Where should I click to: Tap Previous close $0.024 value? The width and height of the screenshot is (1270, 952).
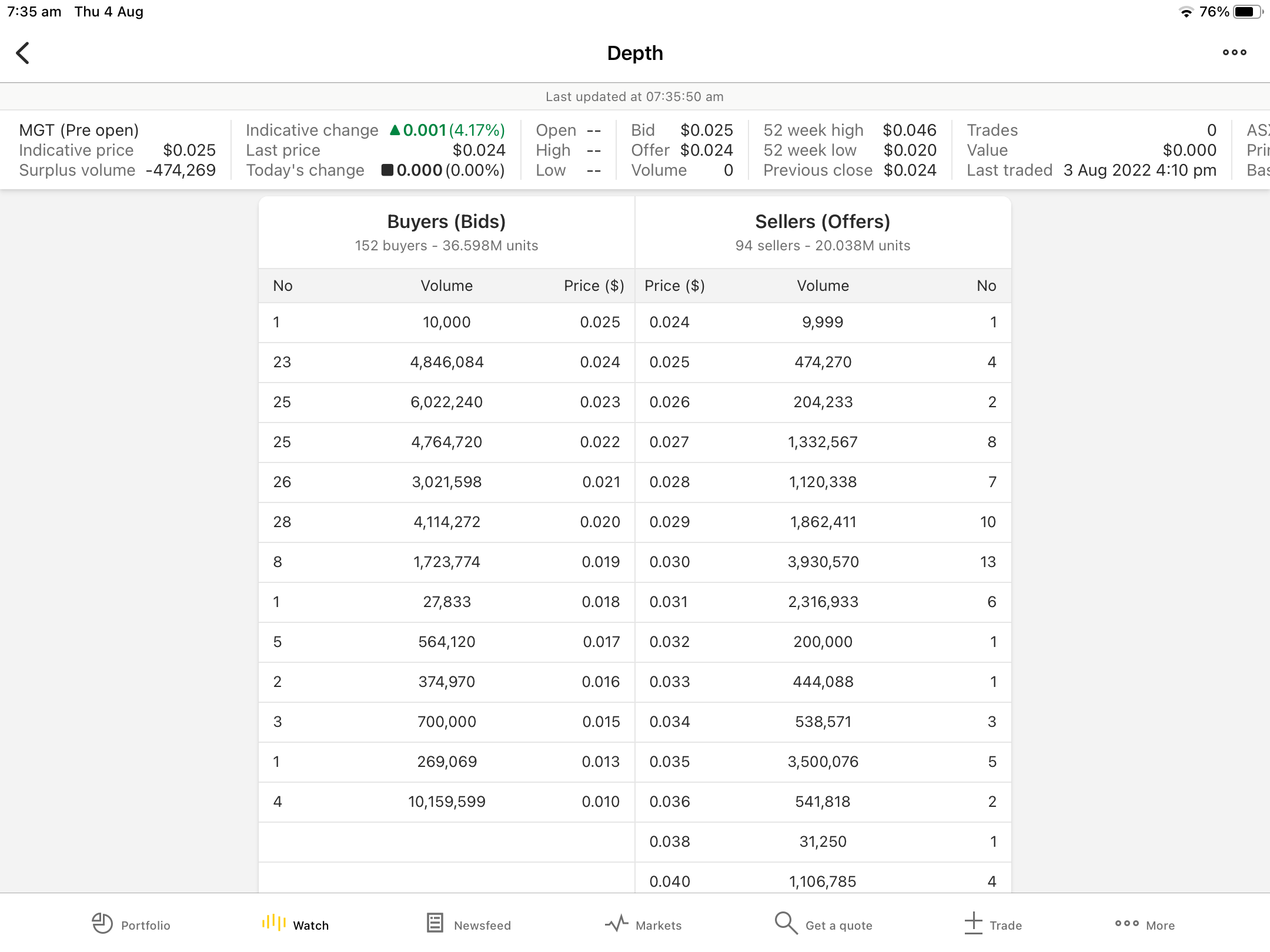(910, 170)
